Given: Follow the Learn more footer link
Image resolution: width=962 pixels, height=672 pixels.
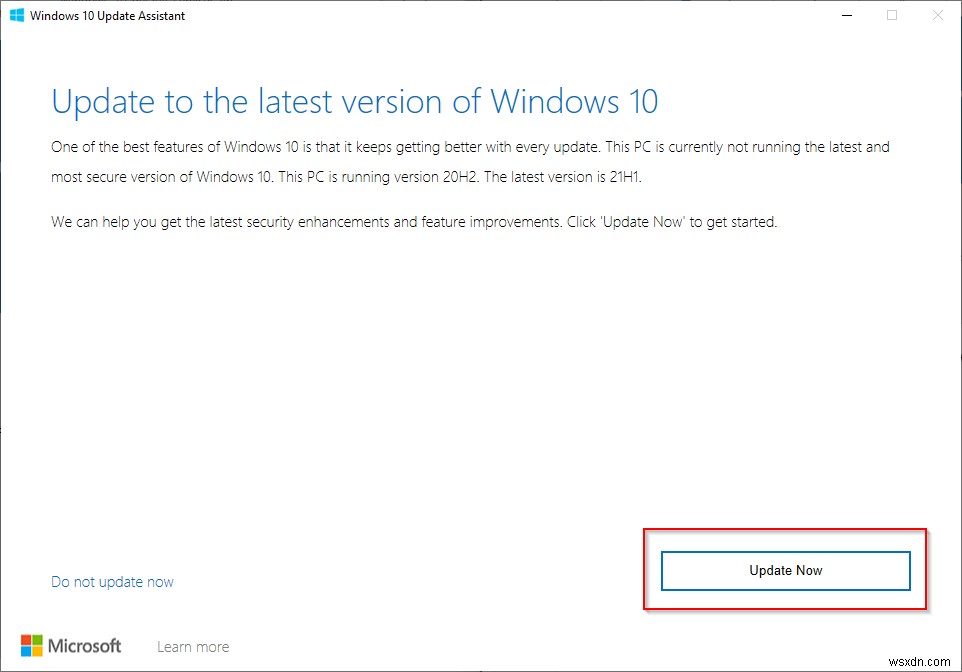Looking at the screenshot, I should point(193,646).
